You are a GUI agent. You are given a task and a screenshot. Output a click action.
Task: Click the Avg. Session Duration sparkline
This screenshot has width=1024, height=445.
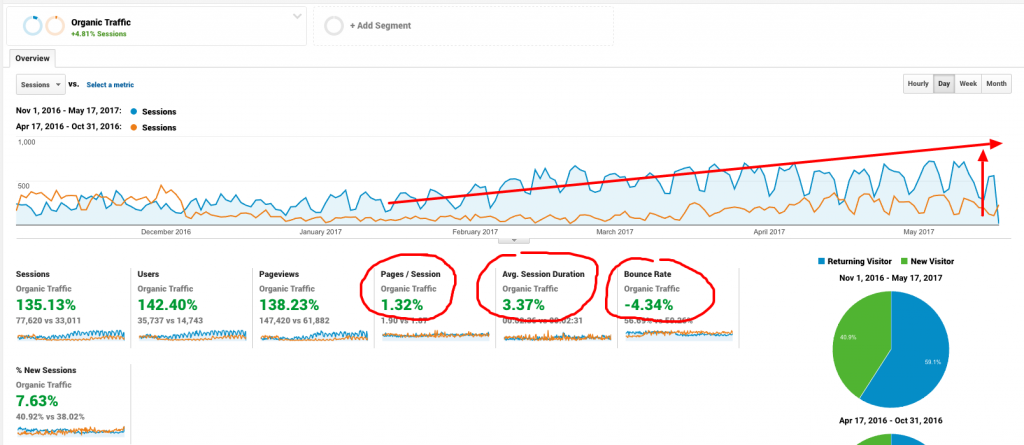pyautogui.click(x=556, y=336)
